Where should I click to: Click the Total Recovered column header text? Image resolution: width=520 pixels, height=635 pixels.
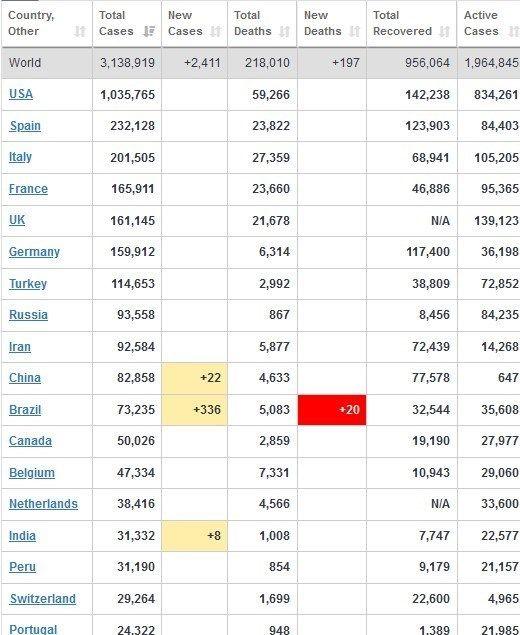(x=402, y=23)
